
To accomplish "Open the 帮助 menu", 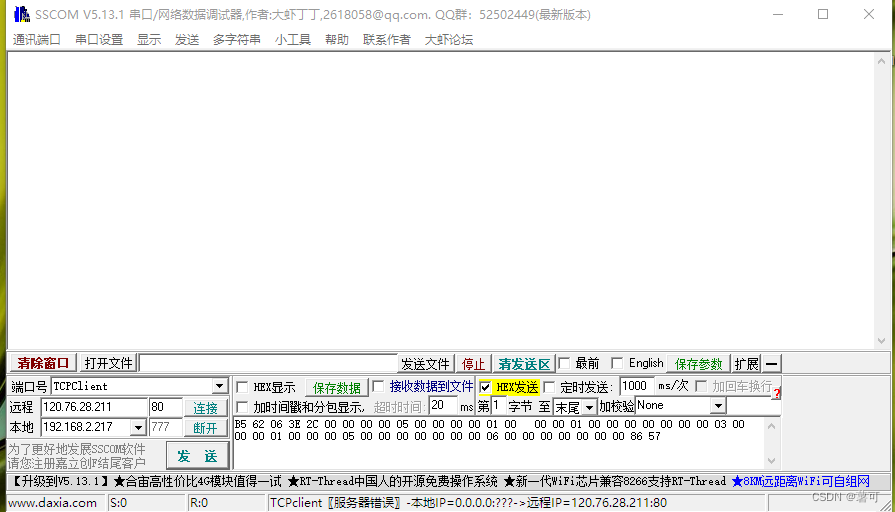I will 337,39.
